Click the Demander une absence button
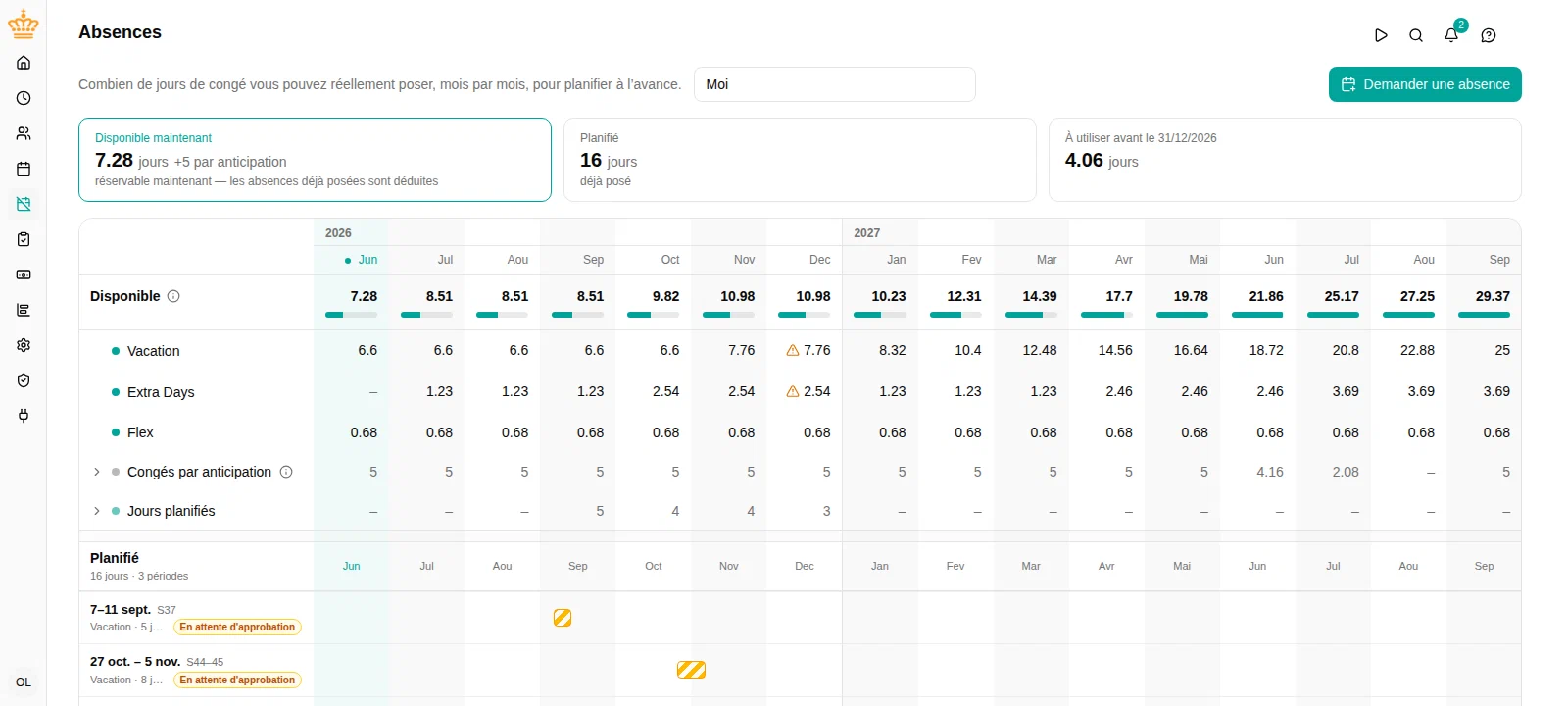Image resolution: width=1568 pixels, height=706 pixels. point(1425,84)
